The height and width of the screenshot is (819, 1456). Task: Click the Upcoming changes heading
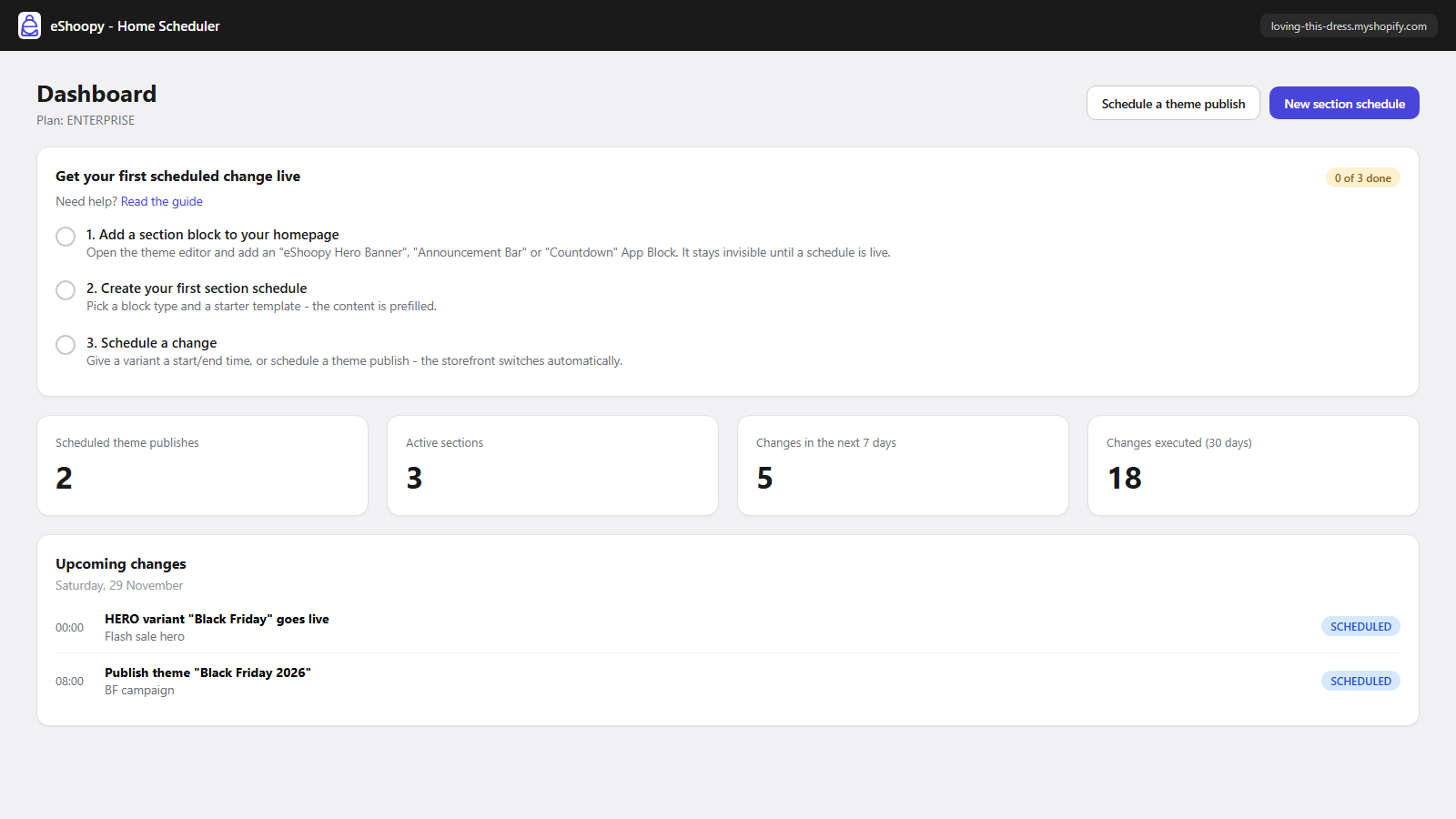(121, 564)
